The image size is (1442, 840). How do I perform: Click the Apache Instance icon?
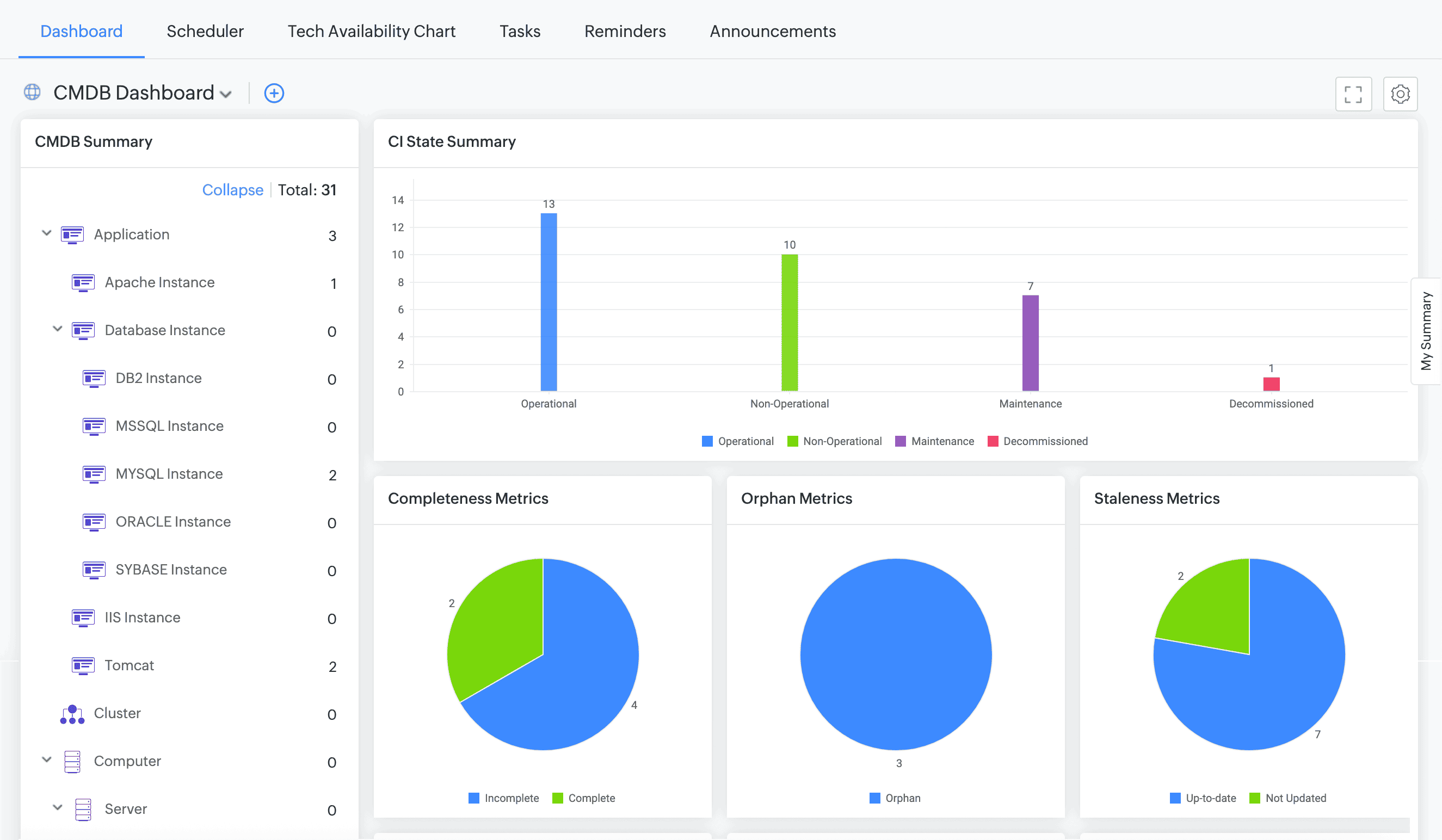(x=83, y=283)
